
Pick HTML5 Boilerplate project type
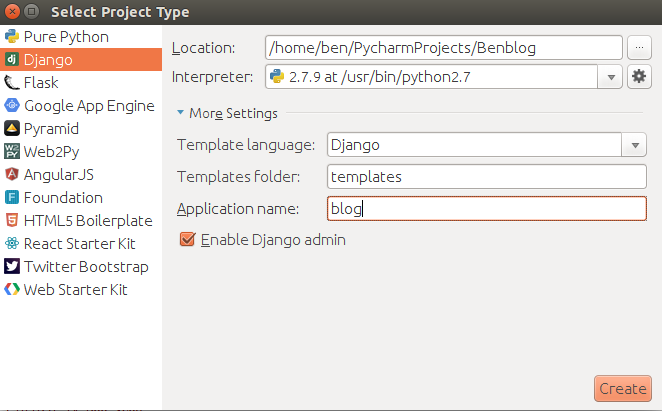coord(81,220)
